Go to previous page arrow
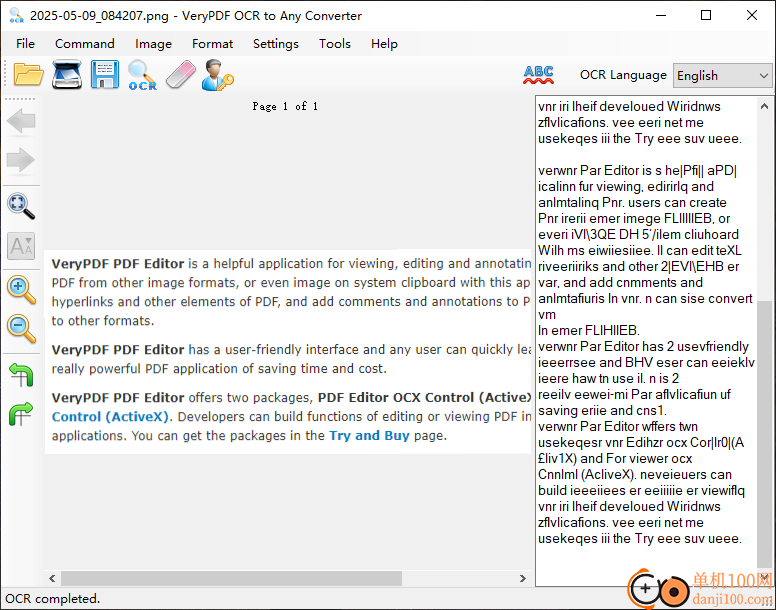This screenshot has height=610, width=776. tap(21, 121)
